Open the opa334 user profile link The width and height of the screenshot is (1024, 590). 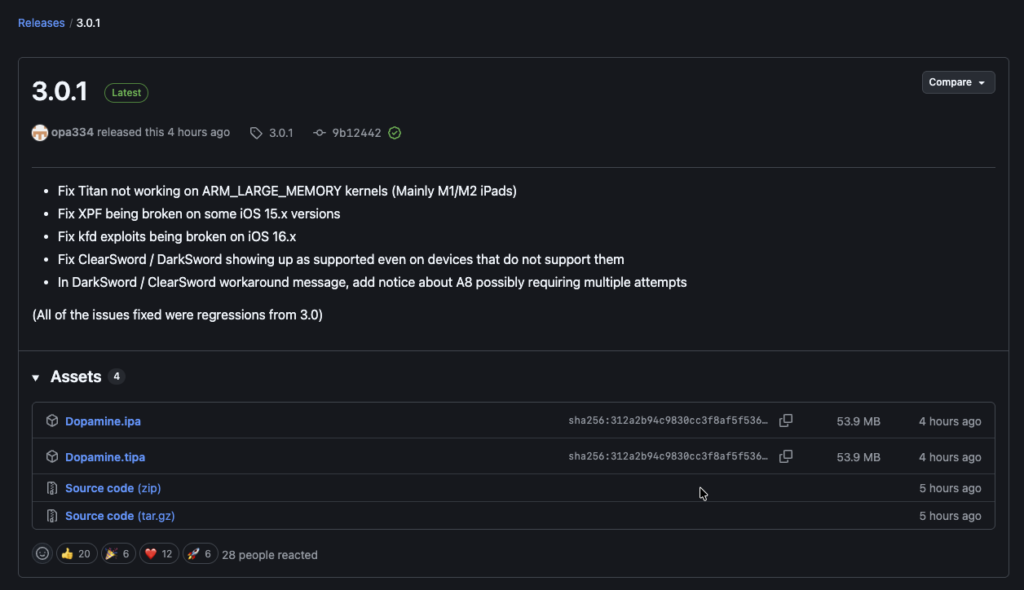point(72,133)
